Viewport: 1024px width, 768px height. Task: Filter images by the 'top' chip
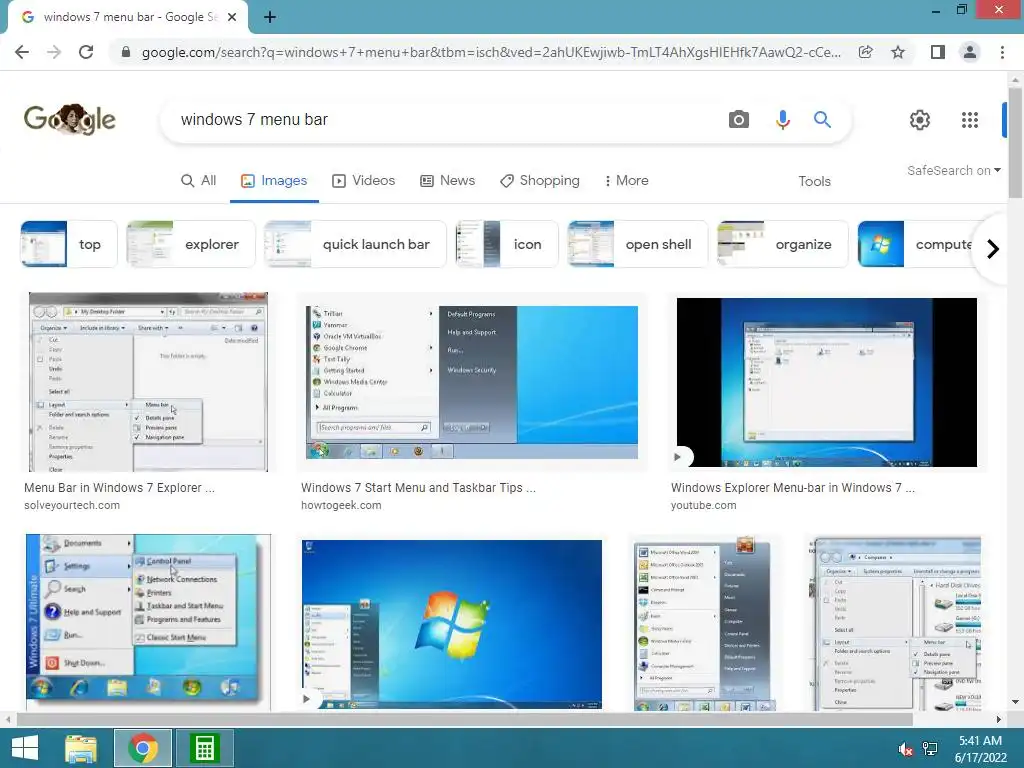(x=69, y=244)
